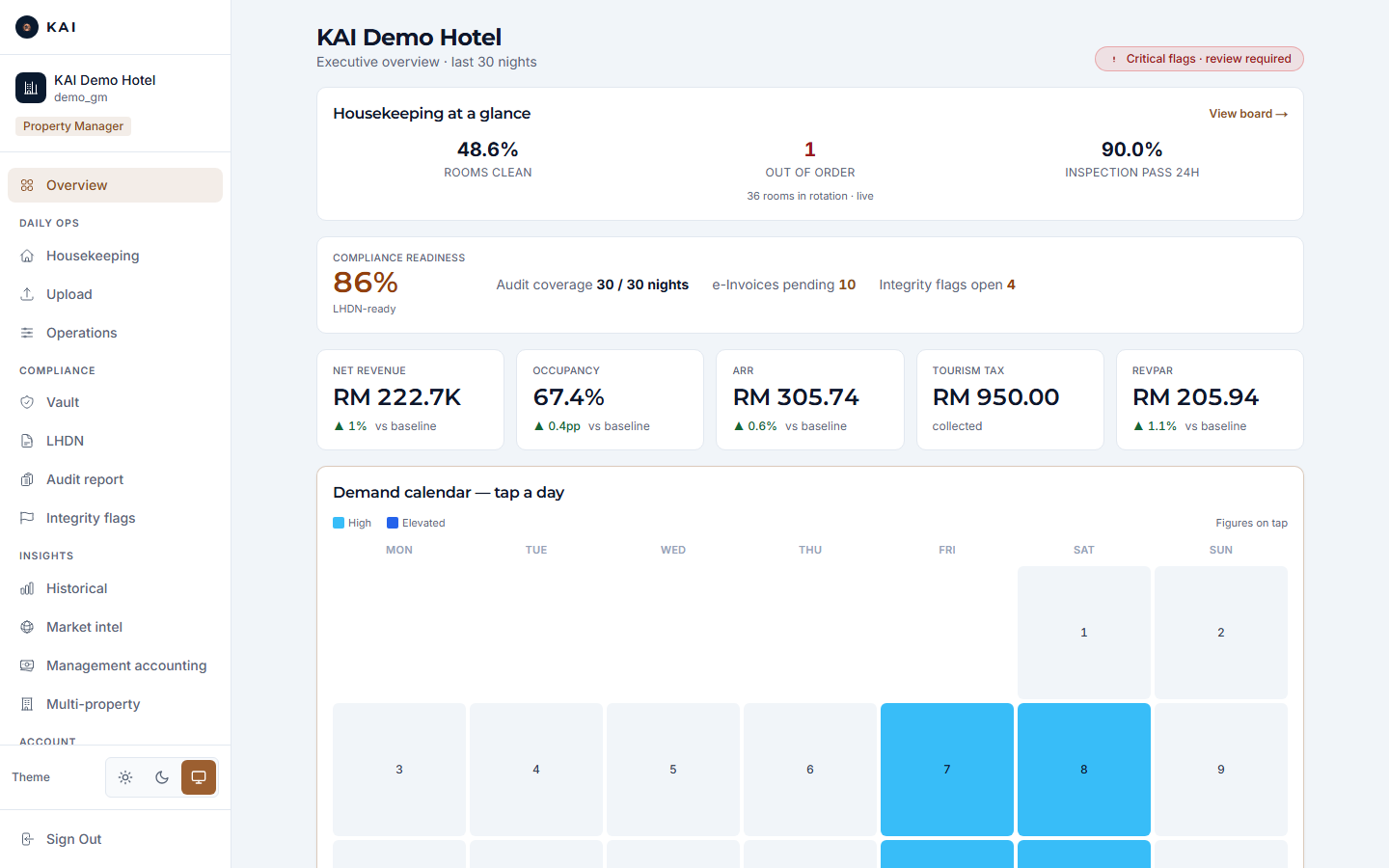Viewport: 1389px width, 868px height.
Task: Click the KAI logo icon
Action: tap(27, 27)
